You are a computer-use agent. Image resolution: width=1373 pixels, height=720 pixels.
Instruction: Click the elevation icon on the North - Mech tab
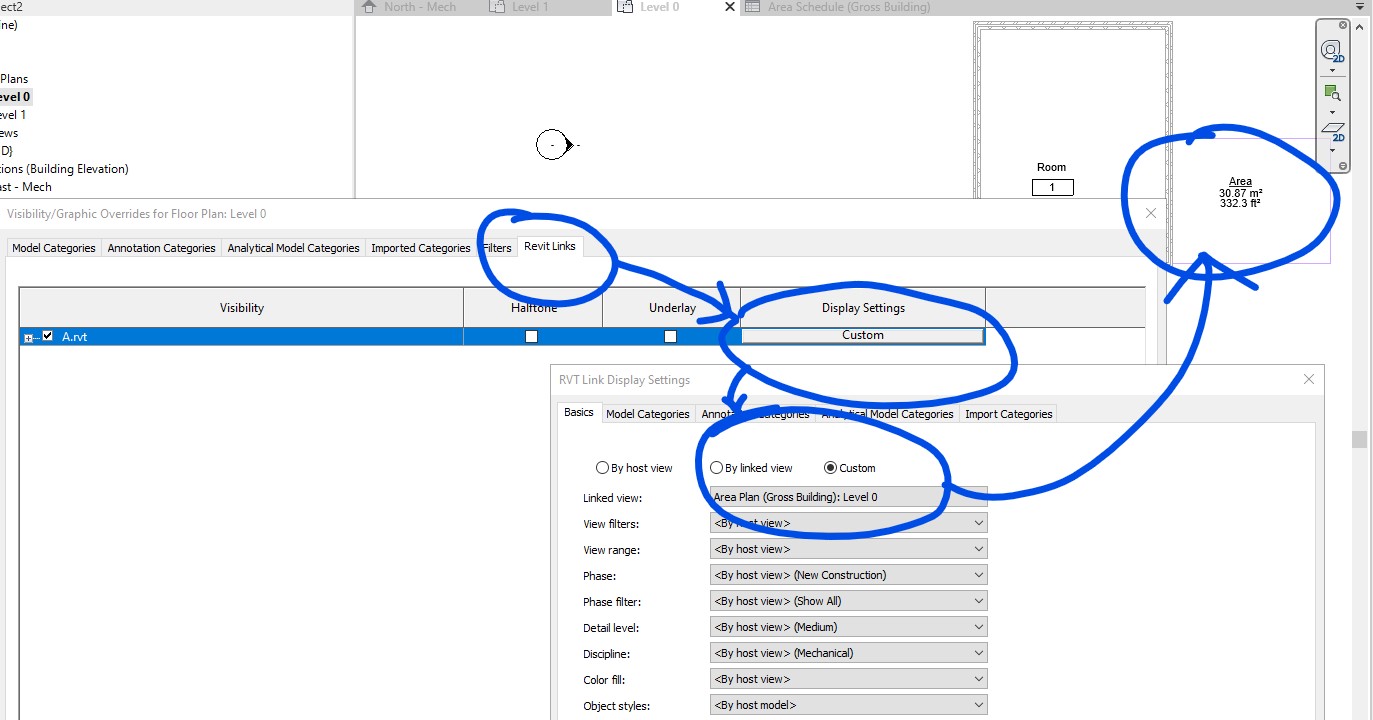click(370, 6)
